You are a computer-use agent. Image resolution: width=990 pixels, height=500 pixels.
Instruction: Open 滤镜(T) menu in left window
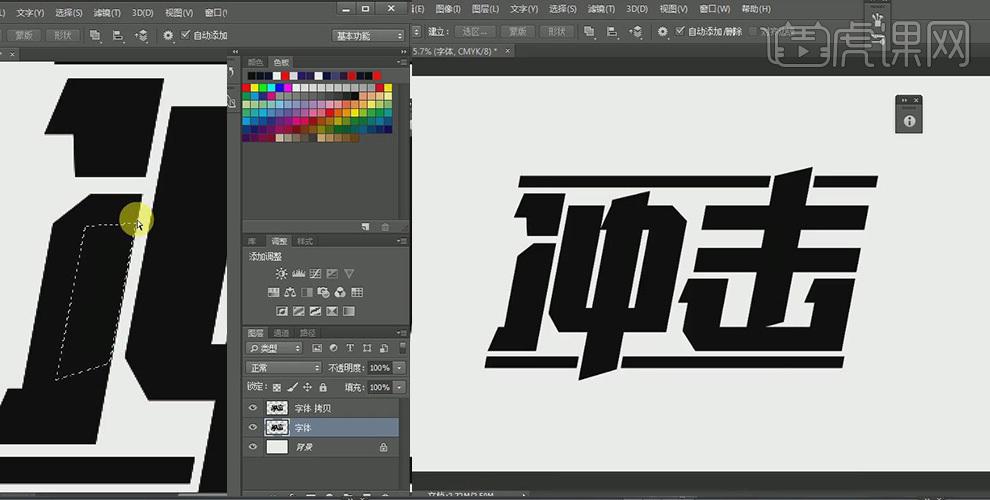(x=107, y=13)
